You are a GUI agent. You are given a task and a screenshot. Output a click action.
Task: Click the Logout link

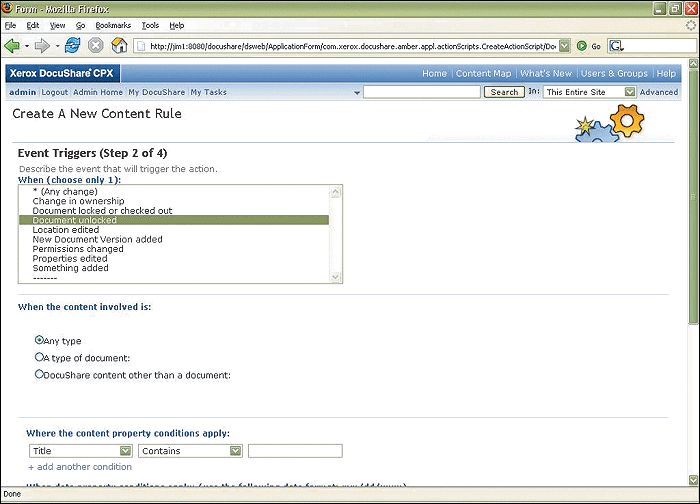(54, 92)
